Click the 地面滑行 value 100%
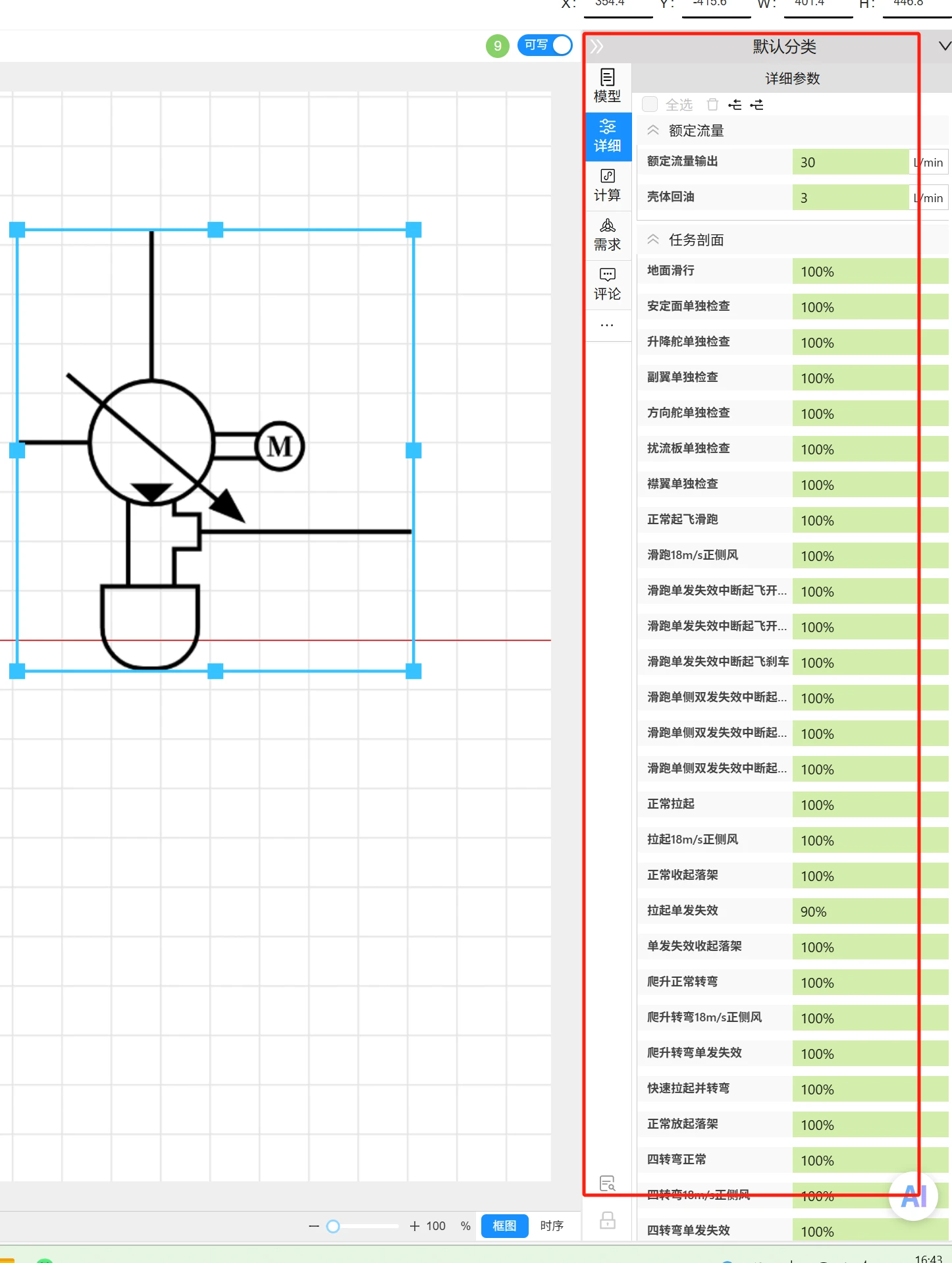This screenshot has width=952, height=1263. (x=870, y=271)
